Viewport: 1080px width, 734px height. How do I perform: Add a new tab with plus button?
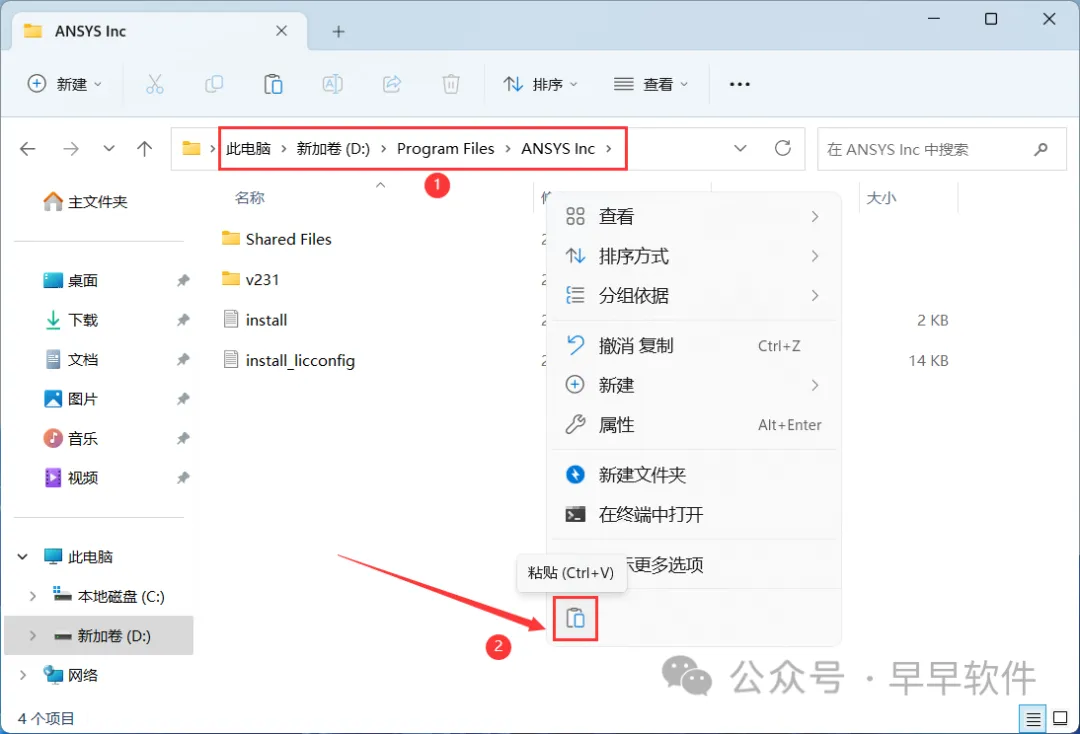click(x=338, y=31)
